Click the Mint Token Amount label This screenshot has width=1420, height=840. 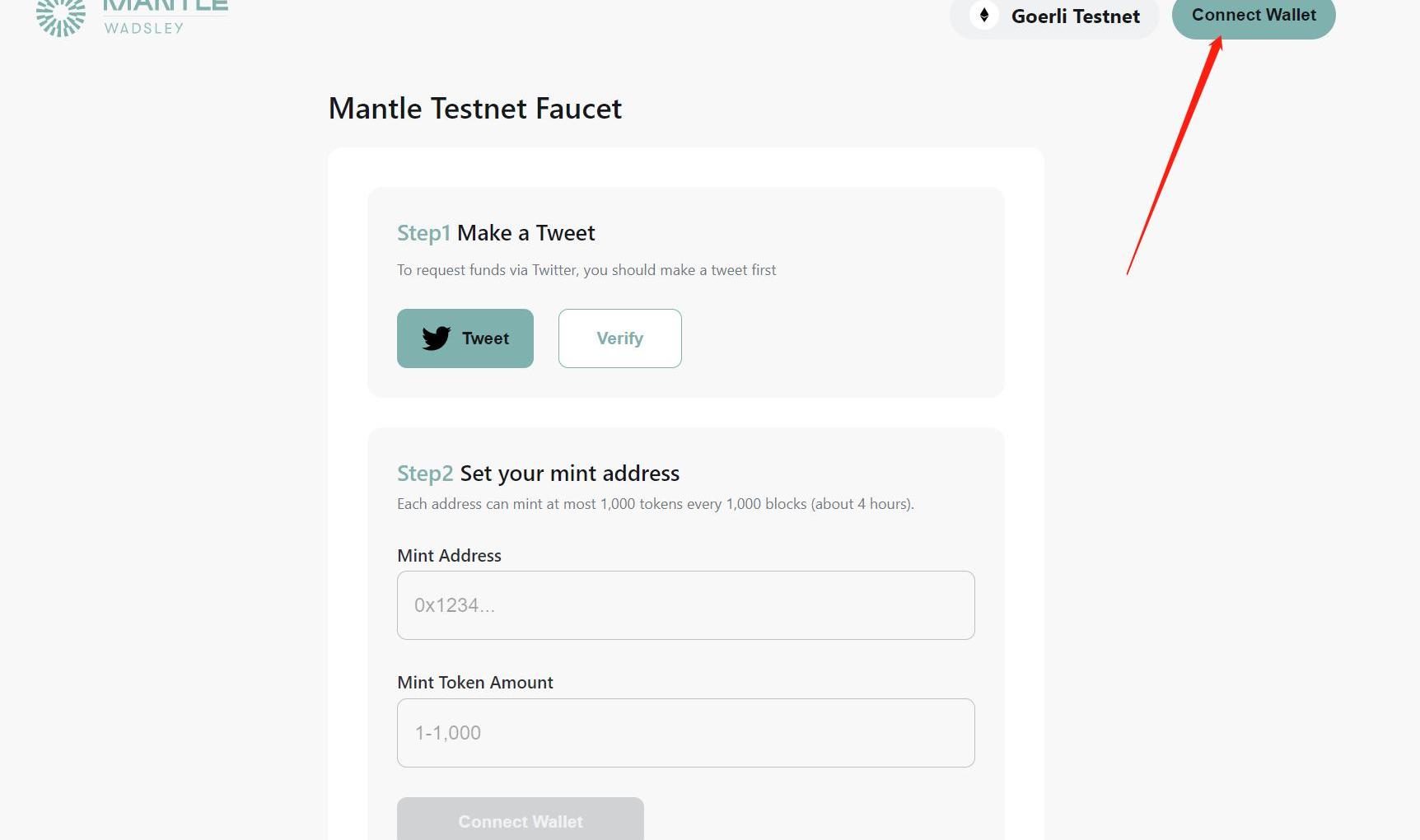pos(475,683)
